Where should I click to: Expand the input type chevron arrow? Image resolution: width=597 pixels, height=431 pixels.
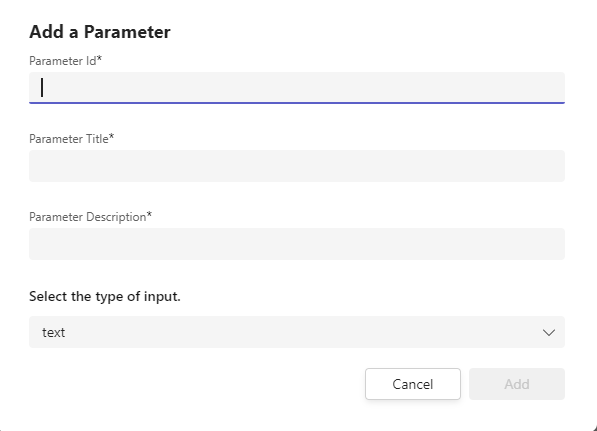(549, 332)
